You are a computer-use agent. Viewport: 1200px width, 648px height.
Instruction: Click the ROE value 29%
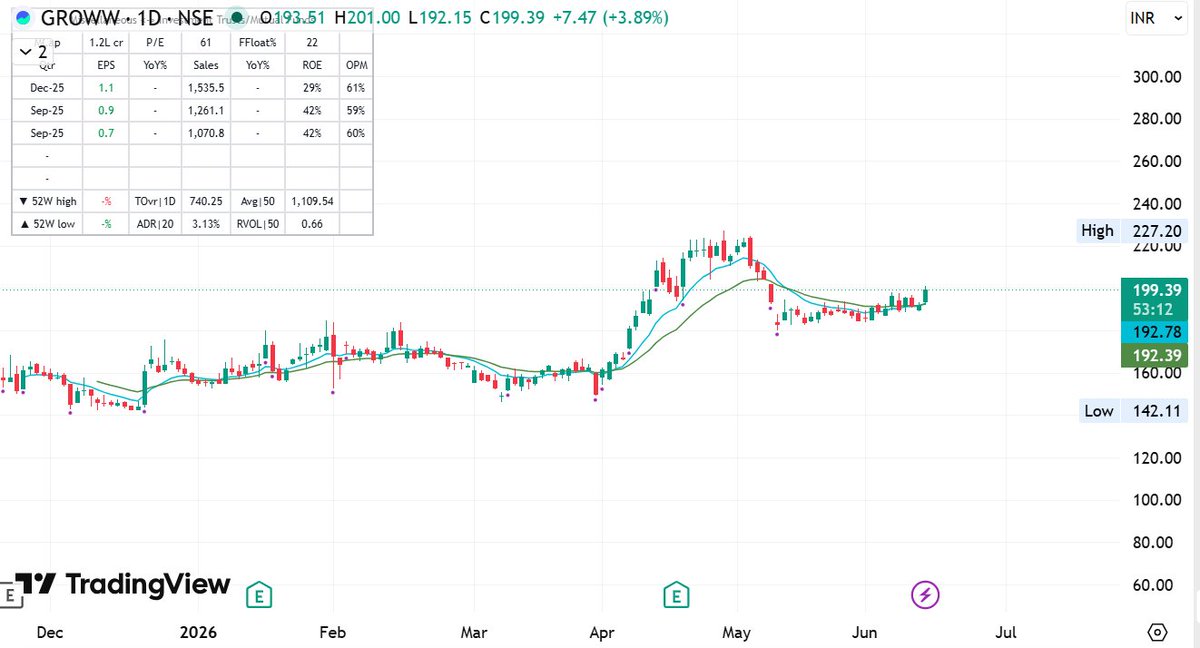point(312,88)
